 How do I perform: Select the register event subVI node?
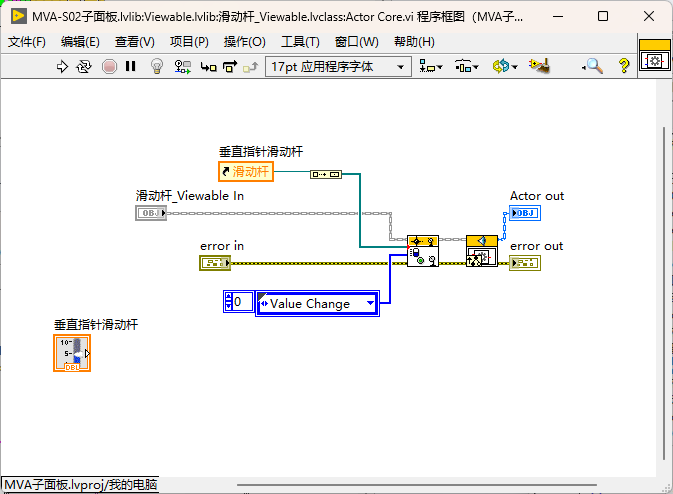pyautogui.click(x=423, y=251)
